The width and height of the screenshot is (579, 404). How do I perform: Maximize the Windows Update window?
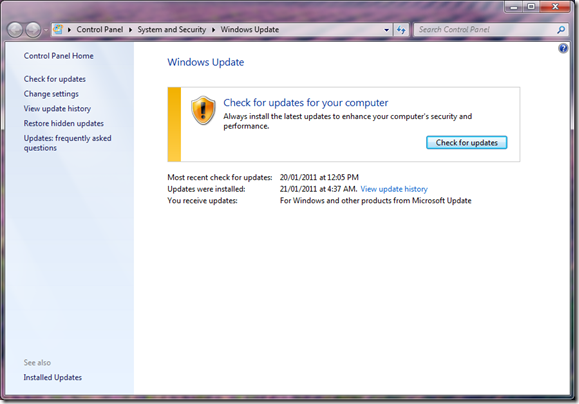pos(531,7)
